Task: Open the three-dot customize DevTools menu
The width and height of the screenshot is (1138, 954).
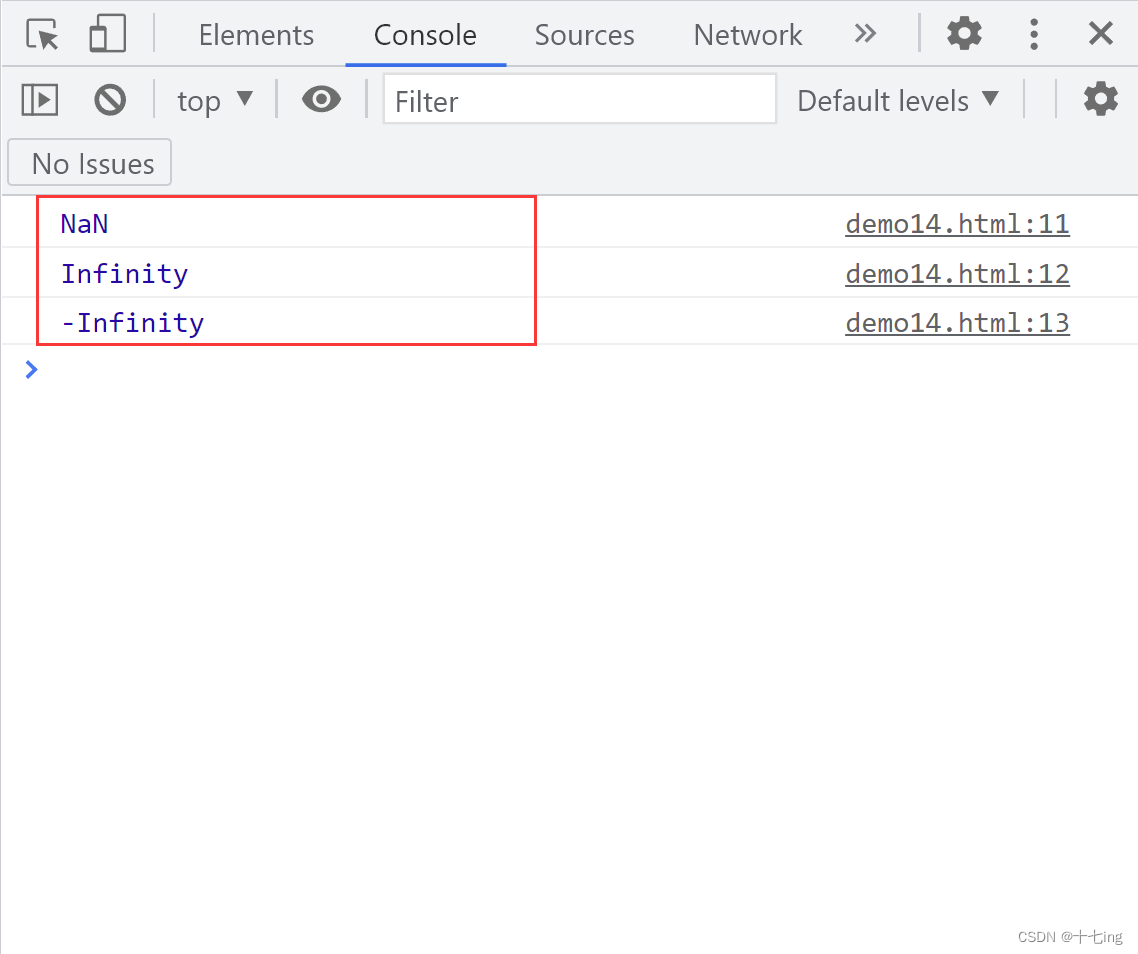Action: pos(1033,34)
